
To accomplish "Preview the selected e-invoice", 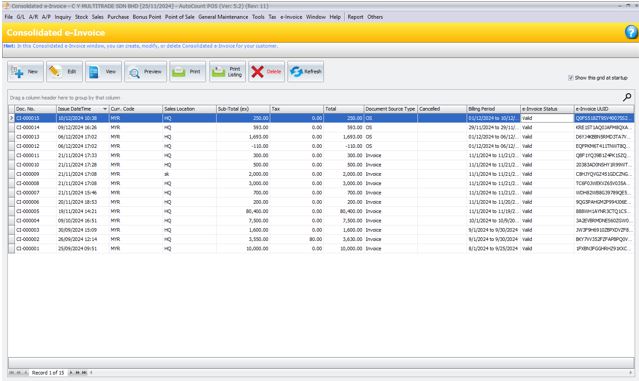I will [145, 72].
